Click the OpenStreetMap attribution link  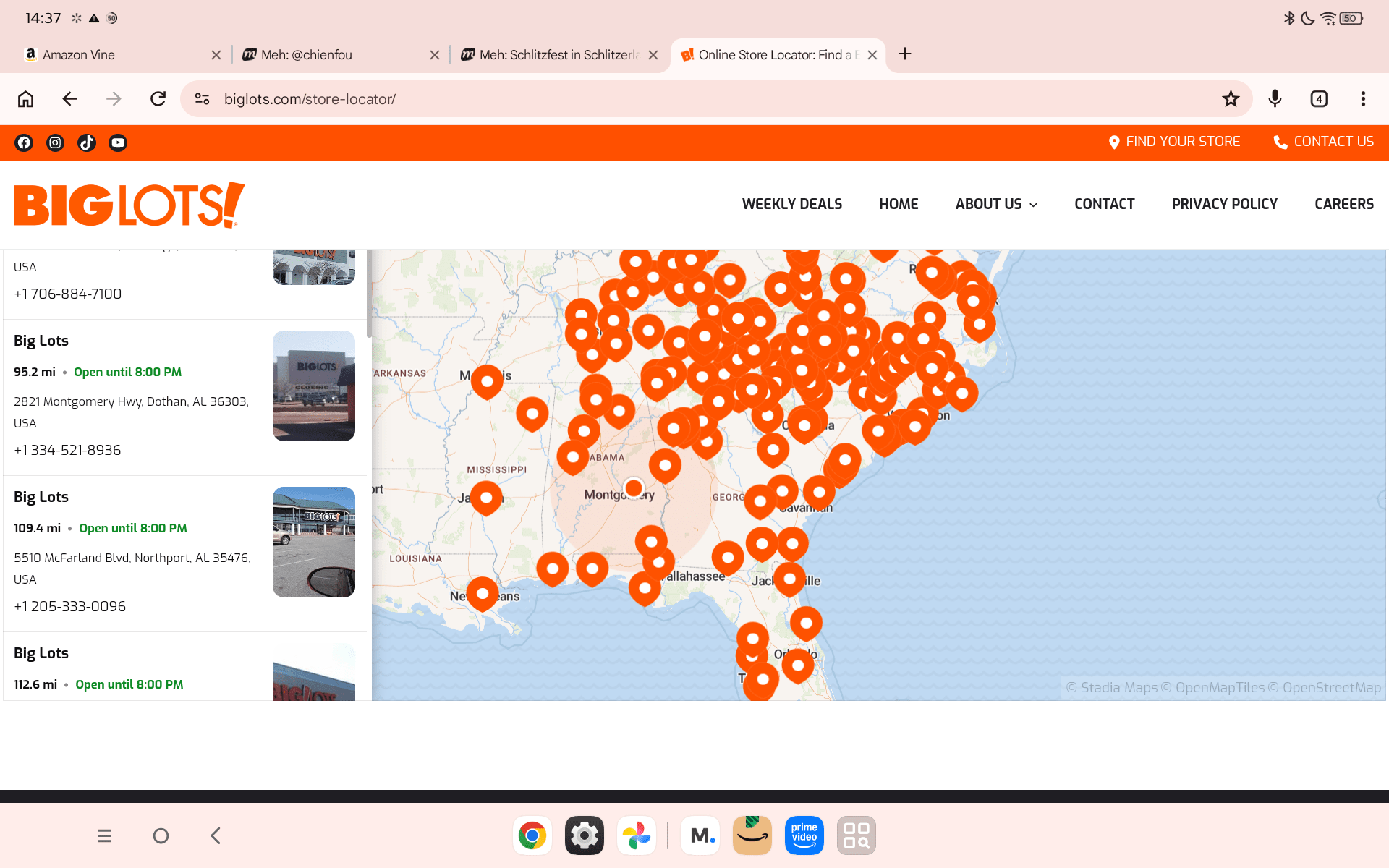1325,688
